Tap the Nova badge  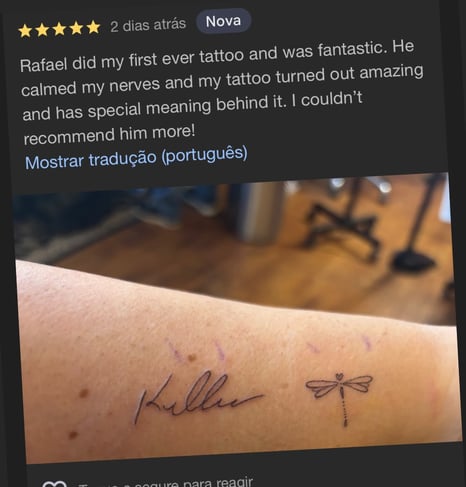click(x=223, y=21)
